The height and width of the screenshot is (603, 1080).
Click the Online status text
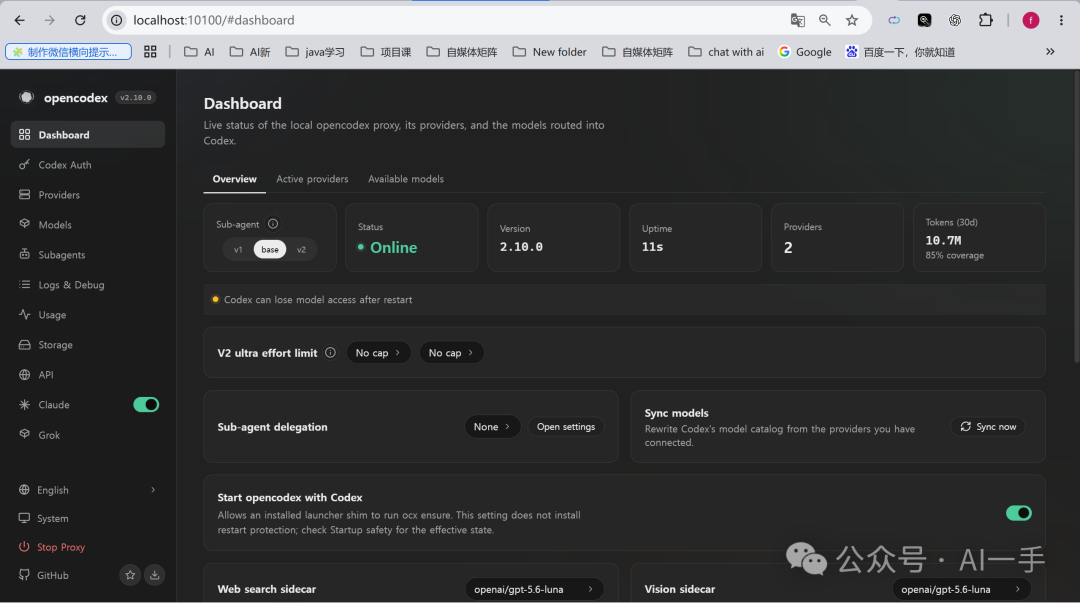(x=393, y=247)
